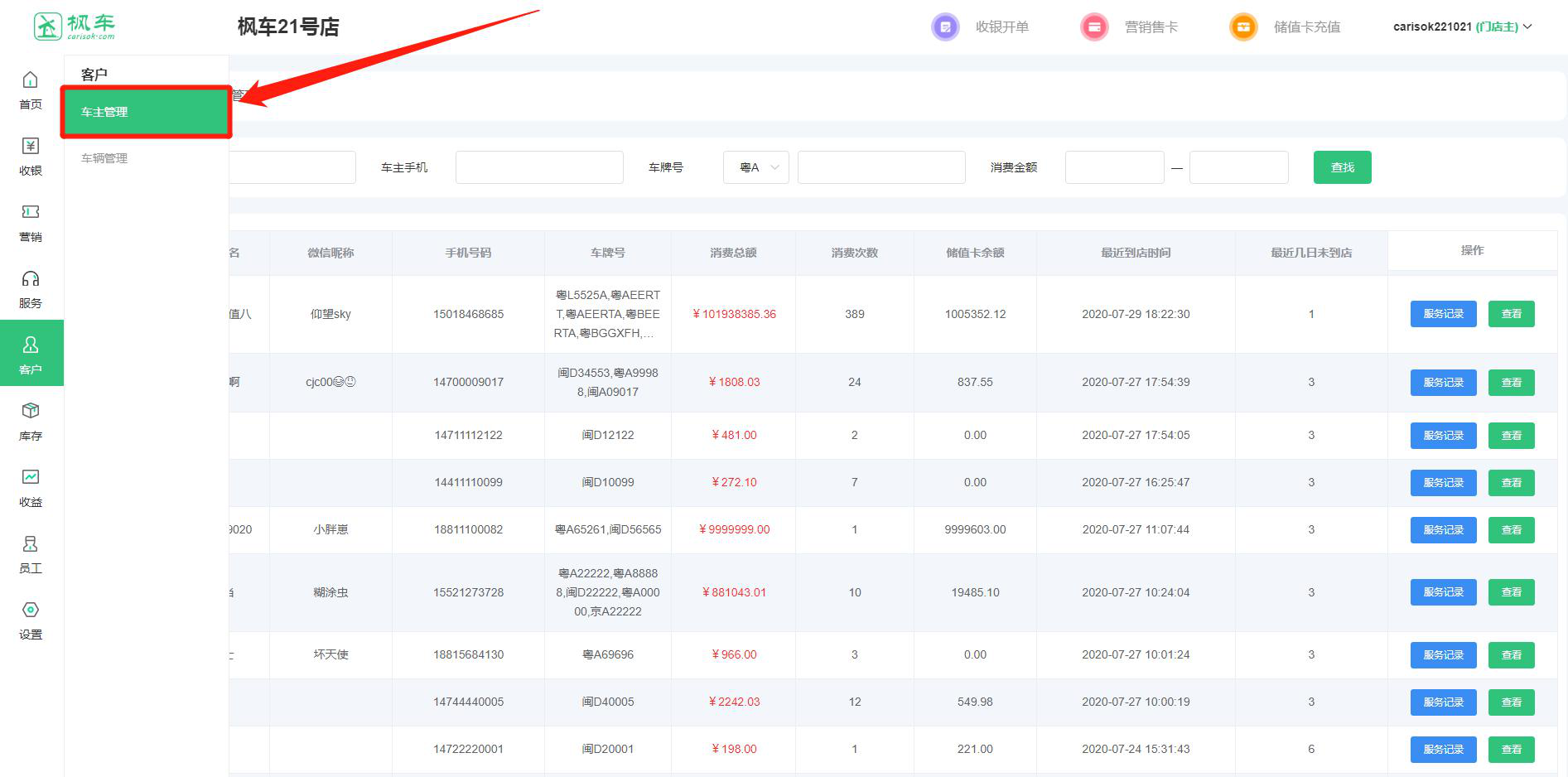This screenshot has height=777, width=1568.
Task: Click the purple 收银开单 icon
Action: (x=945, y=27)
